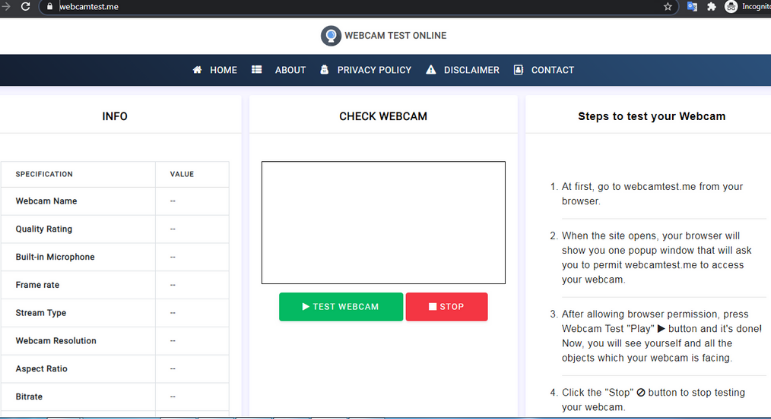Select the Quality Rating row label
The height and width of the screenshot is (419, 771).
point(44,229)
